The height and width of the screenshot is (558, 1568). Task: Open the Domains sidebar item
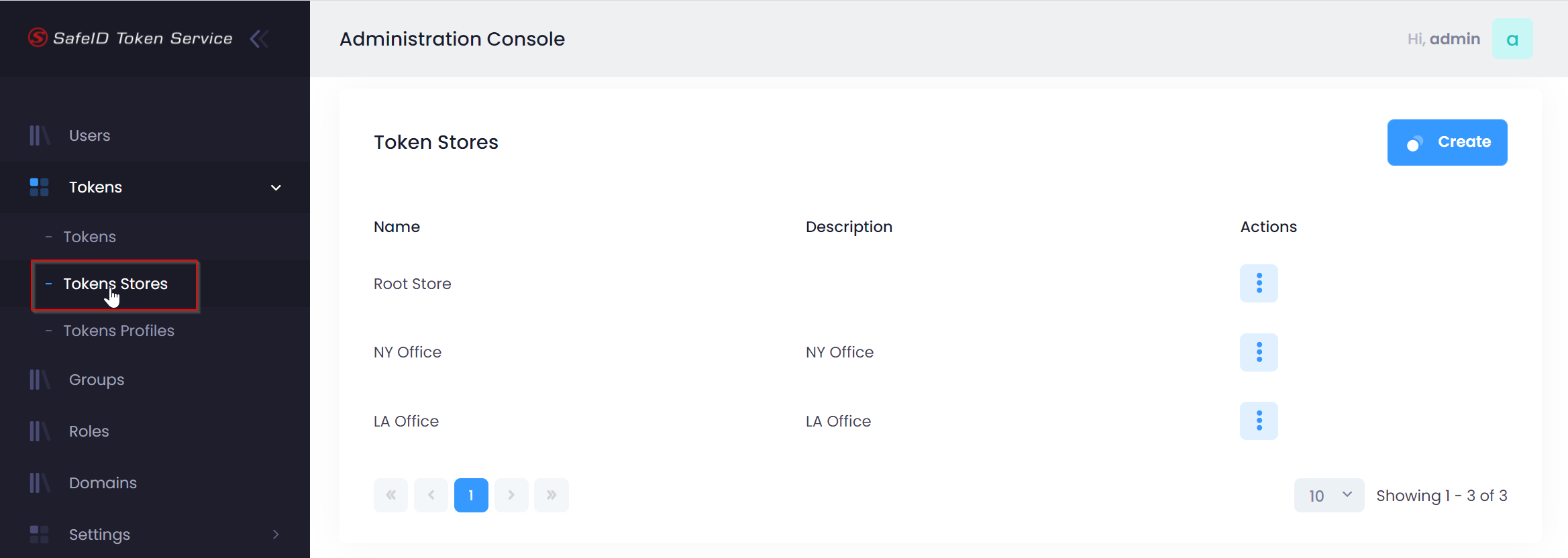[x=103, y=483]
